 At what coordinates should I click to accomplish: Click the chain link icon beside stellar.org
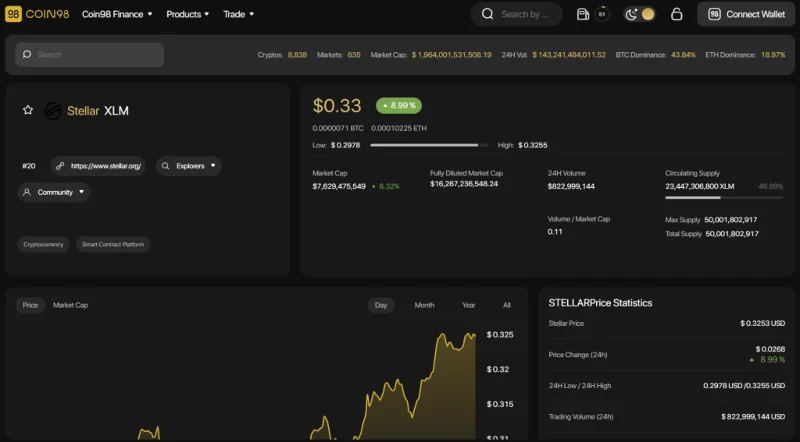60,166
